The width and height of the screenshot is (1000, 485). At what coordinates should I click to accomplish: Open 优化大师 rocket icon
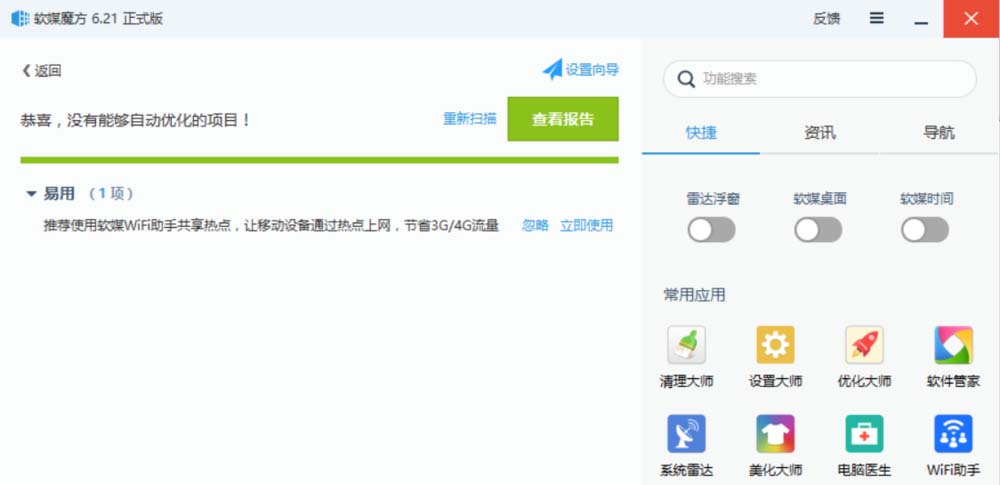pyautogui.click(x=864, y=345)
